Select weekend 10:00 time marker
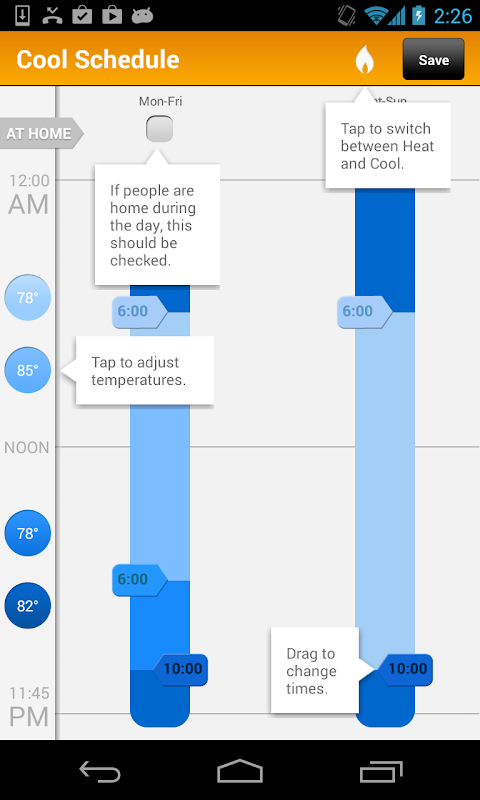Screen dimensions: 480x800 point(405,669)
